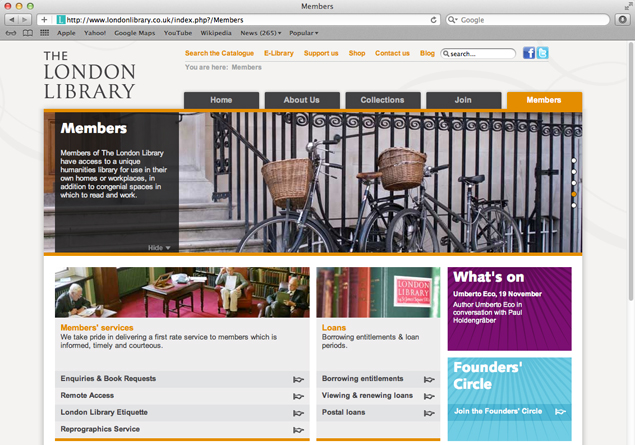Viewport: 635px width, 445px height.
Task: Collapse the Members panel with Hide
Action: tap(159, 247)
